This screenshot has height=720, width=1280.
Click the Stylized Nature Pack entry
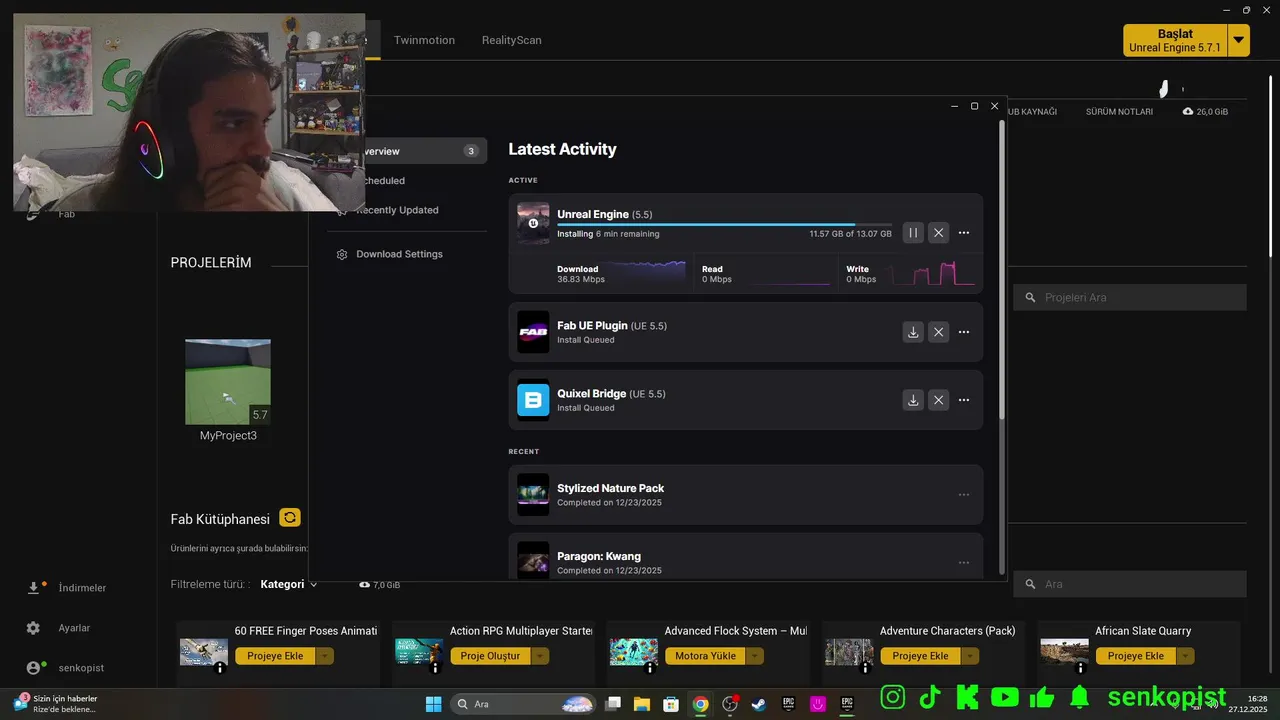[745, 495]
